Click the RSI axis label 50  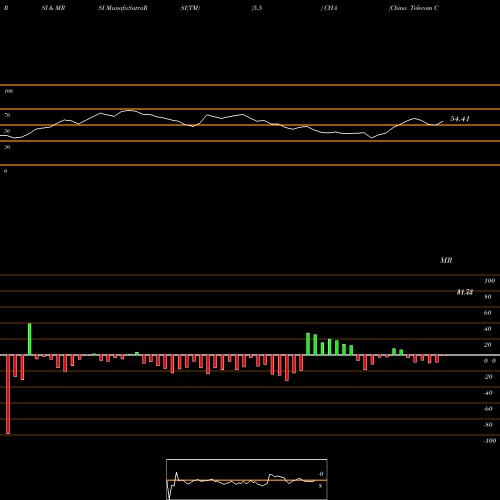pyautogui.click(x=7, y=131)
